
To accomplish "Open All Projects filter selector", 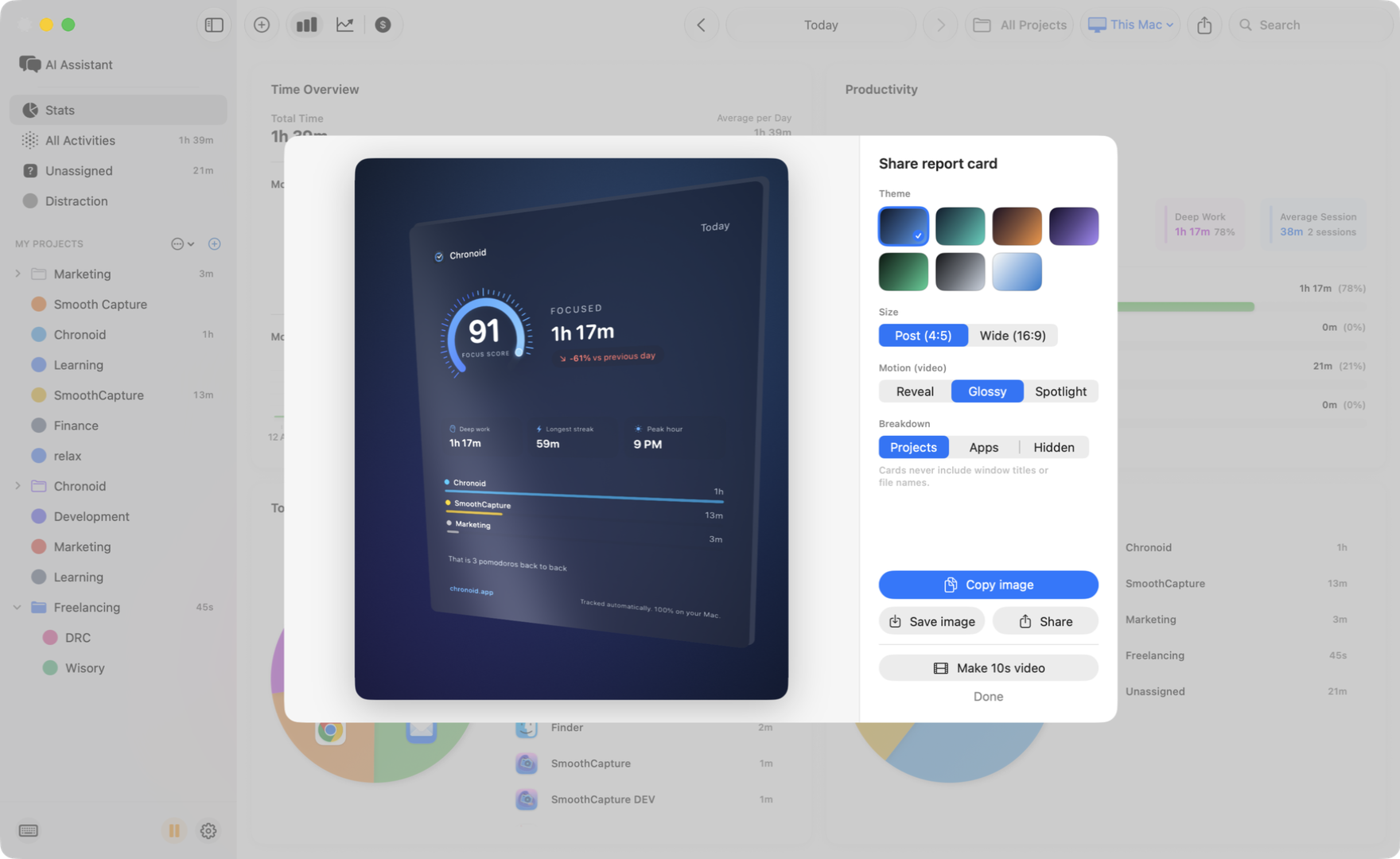I will click(1019, 25).
